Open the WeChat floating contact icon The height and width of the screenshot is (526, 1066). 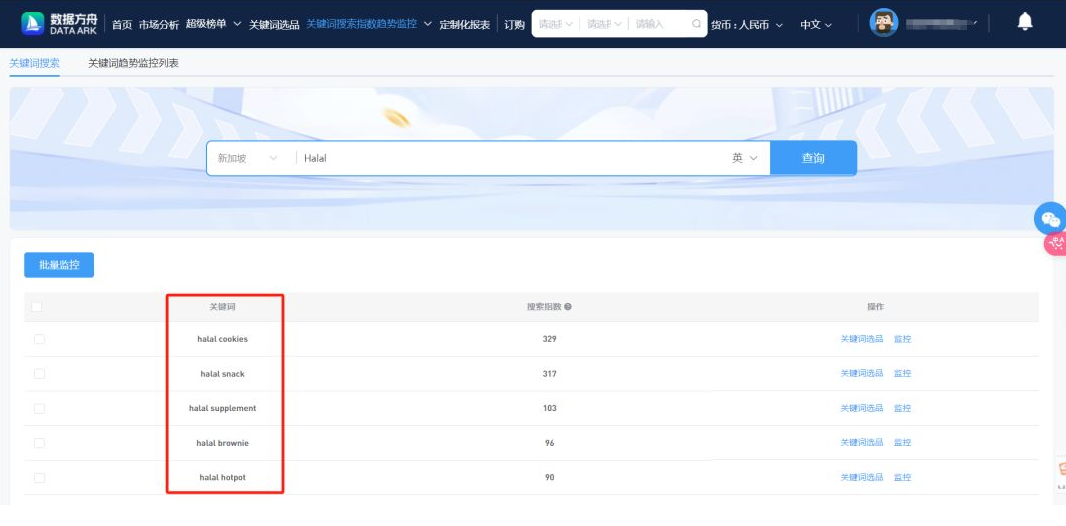(x=1050, y=219)
